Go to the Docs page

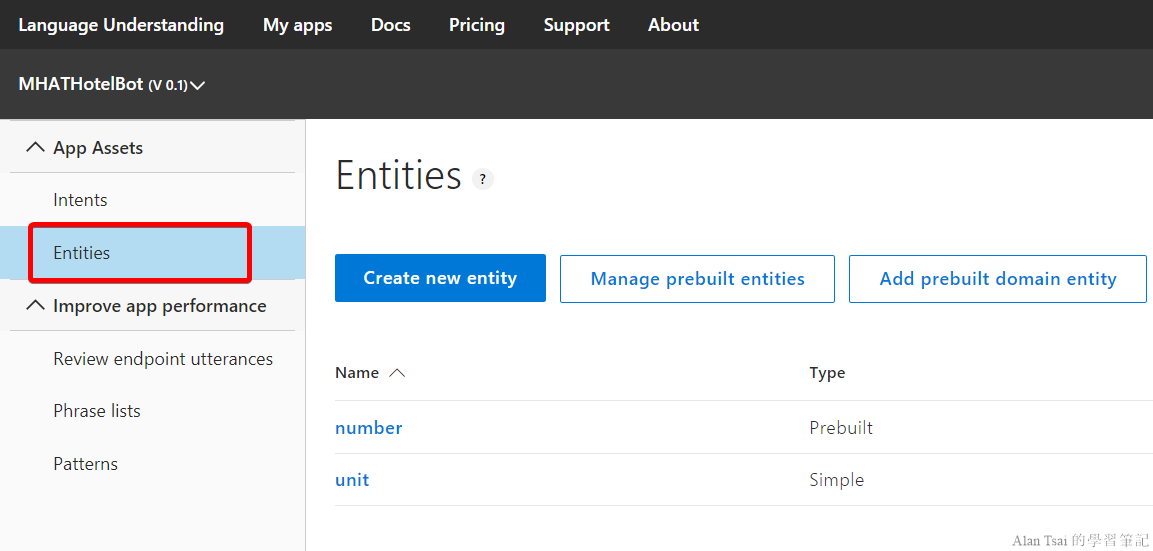pos(390,25)
